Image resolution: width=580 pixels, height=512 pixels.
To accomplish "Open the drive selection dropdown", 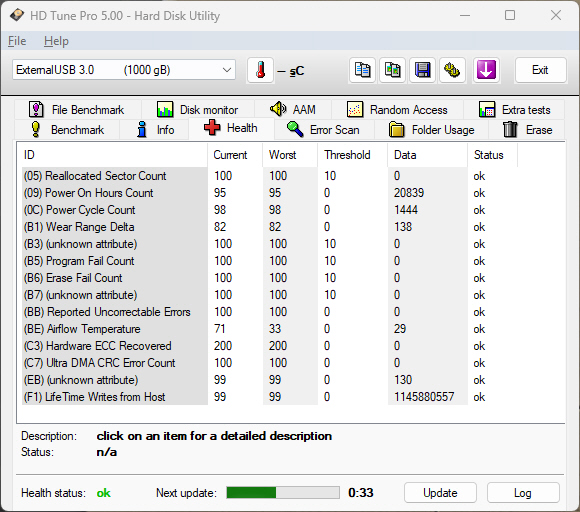I will coord(124,70).
